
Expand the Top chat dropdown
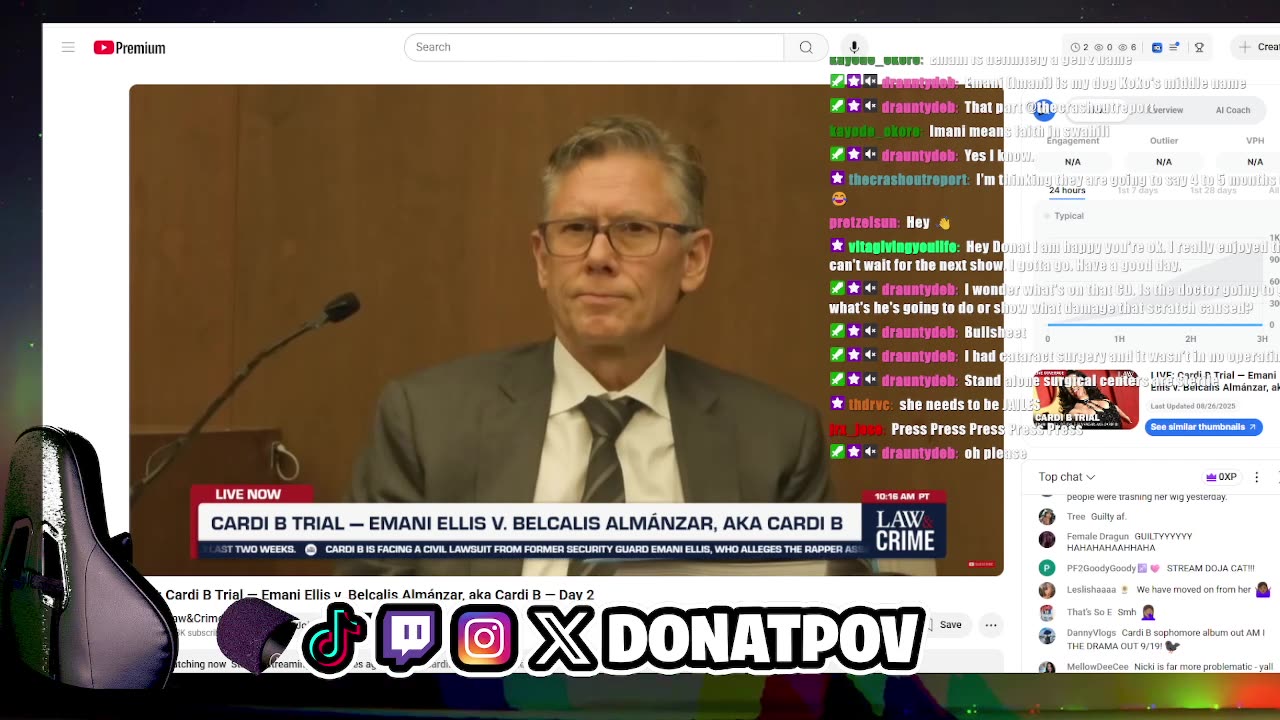point(1066,477)
